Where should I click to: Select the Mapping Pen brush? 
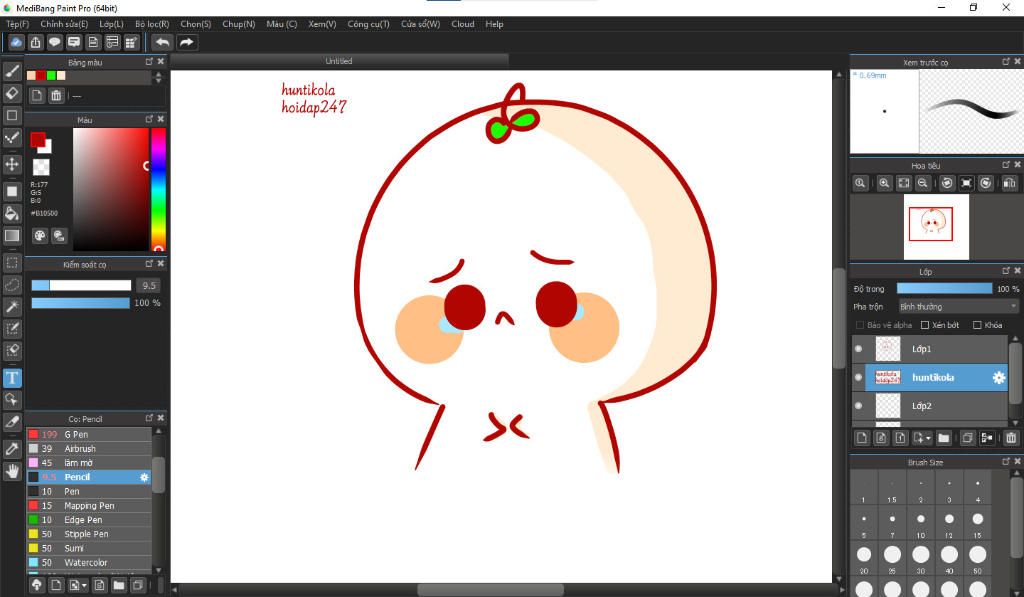(x=89, y=506)
